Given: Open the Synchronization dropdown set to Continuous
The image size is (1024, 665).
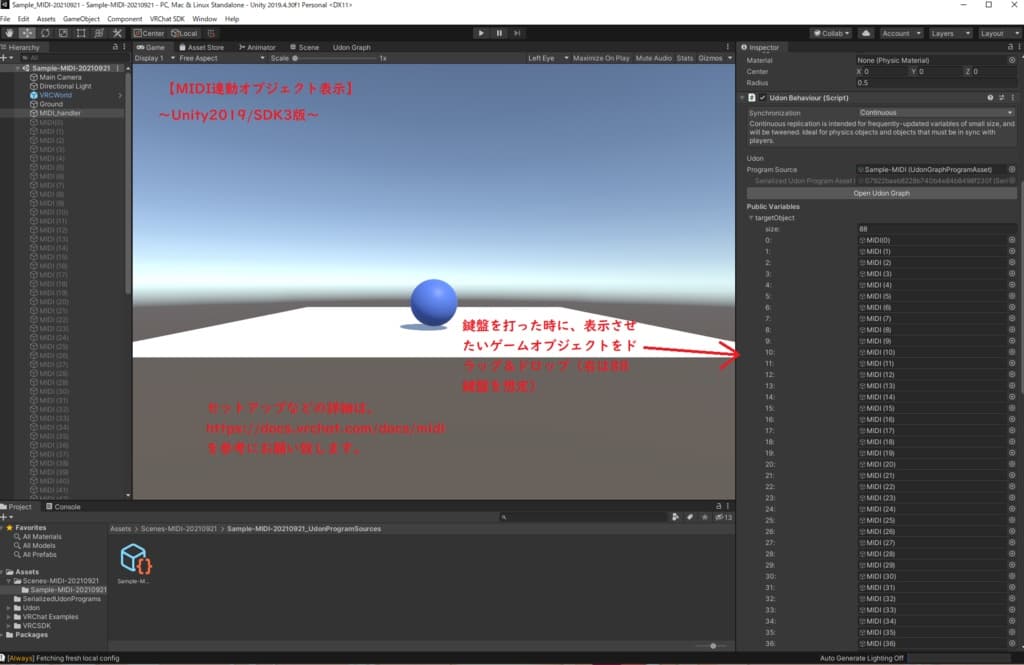Looking at the screenshot, I should [936, 113].
